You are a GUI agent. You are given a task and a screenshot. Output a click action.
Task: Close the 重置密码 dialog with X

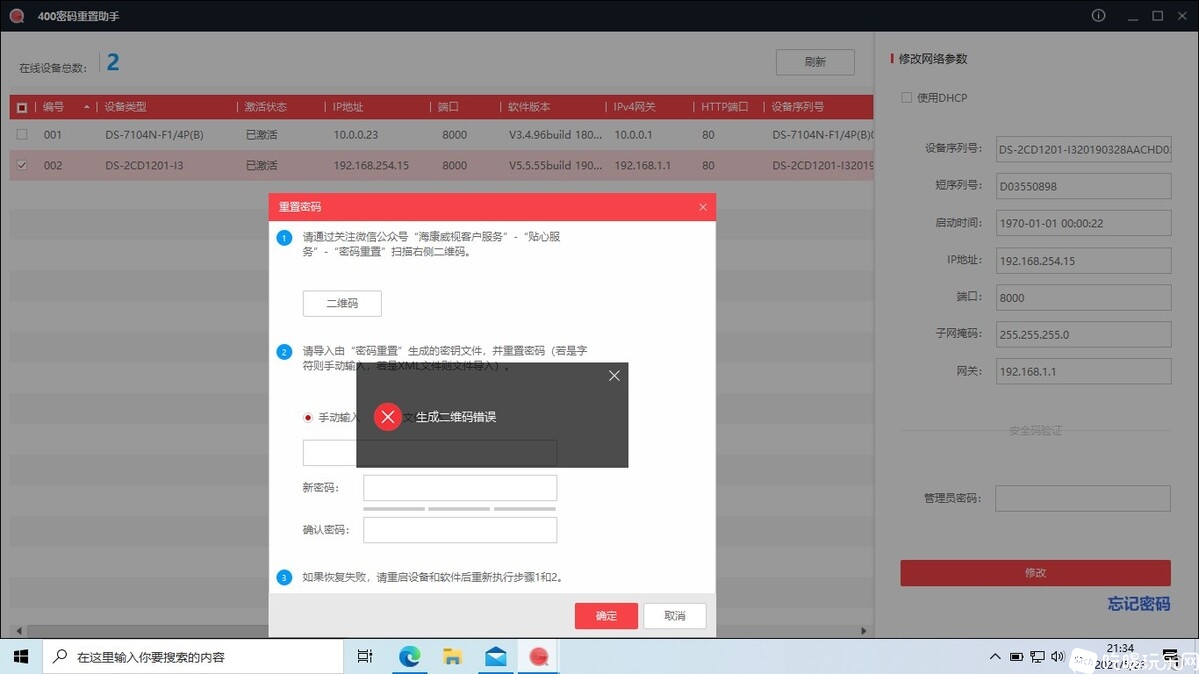pyautogui.click(x=703, y=207)
